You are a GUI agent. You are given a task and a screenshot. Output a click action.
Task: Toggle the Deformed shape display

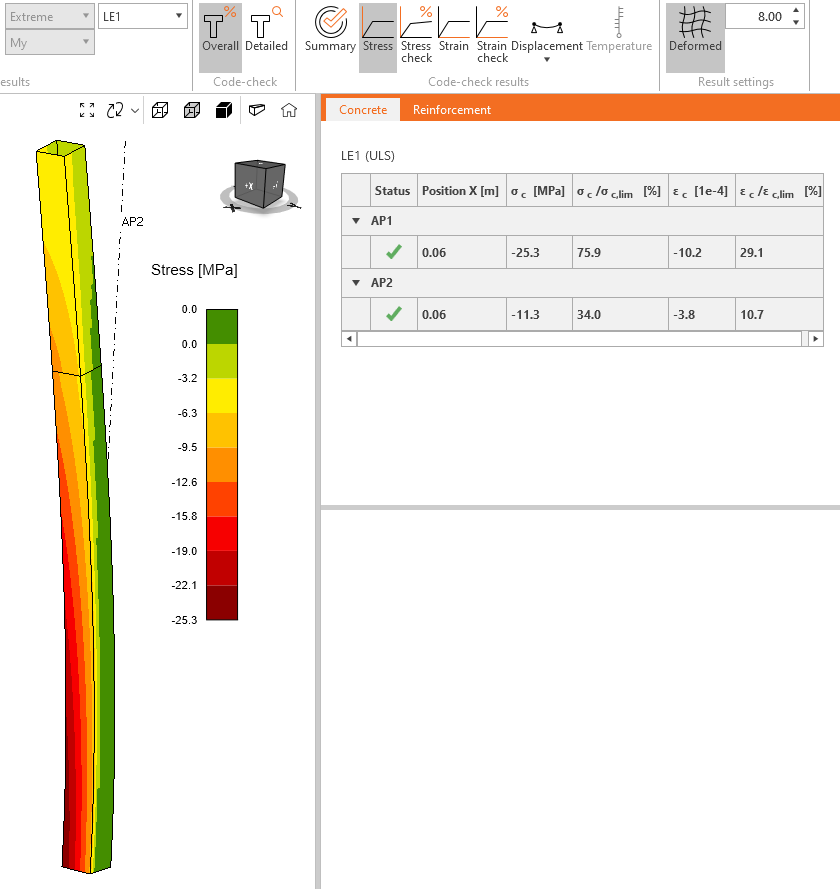pos(695,30)
